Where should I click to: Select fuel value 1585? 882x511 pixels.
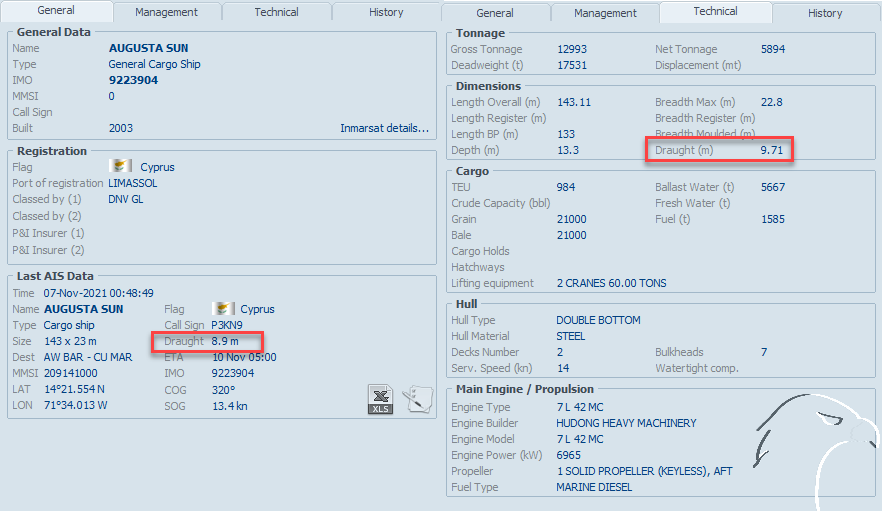click(773, 219)
